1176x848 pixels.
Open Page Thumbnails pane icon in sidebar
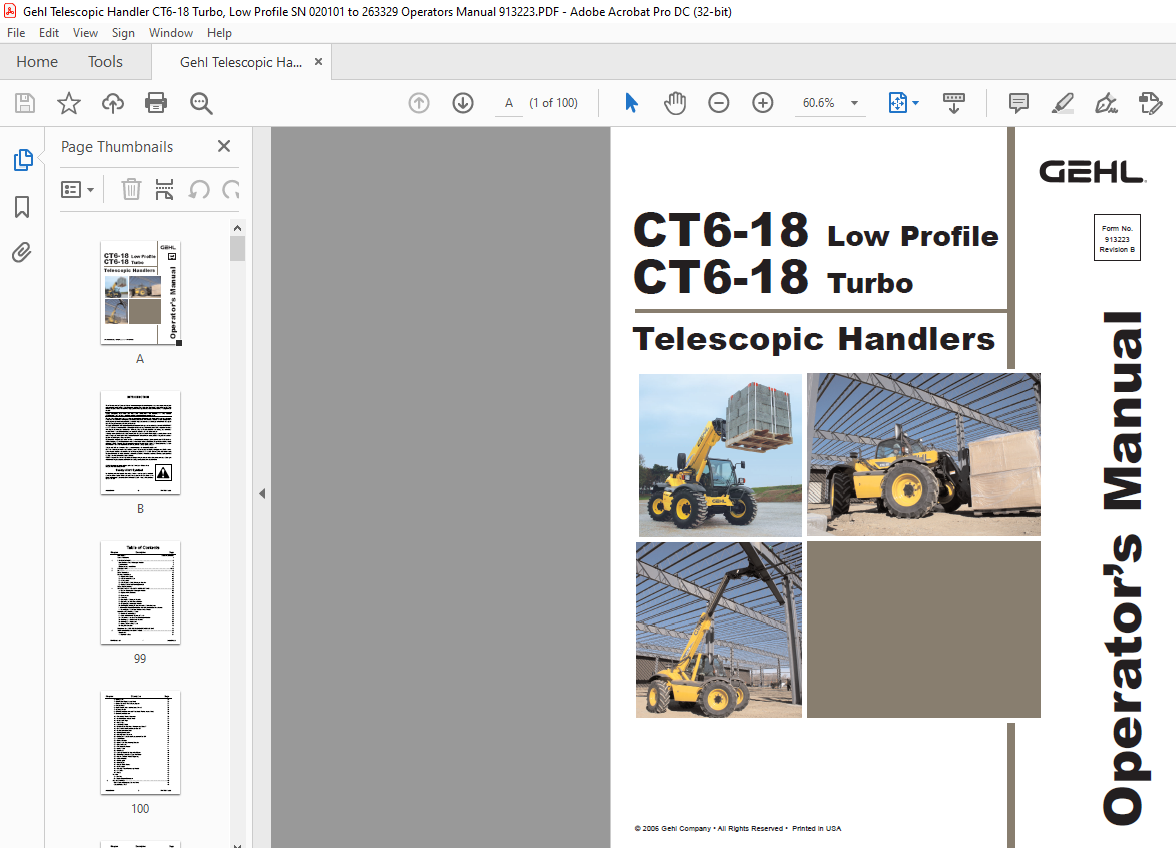22,160
